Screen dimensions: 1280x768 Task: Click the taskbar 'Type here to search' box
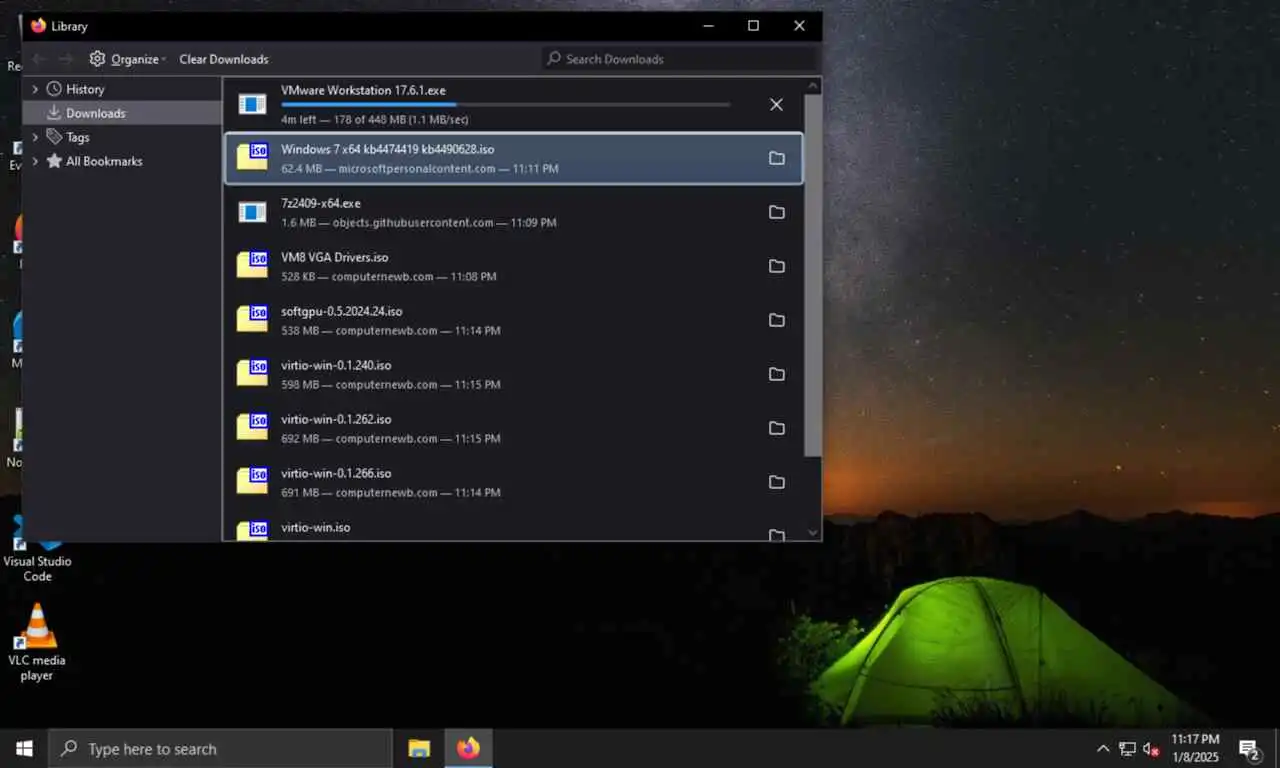pyautogui.click(x=220, y=748)
